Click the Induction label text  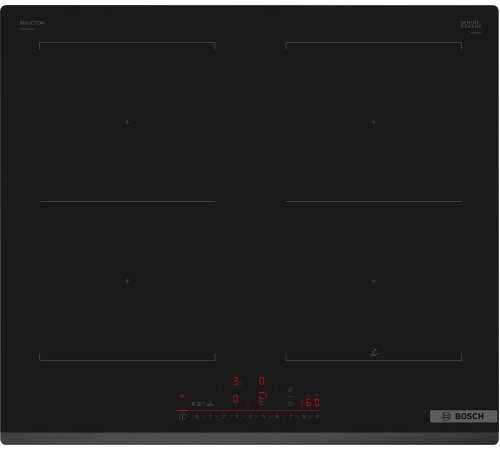click(x=32, y=23)
